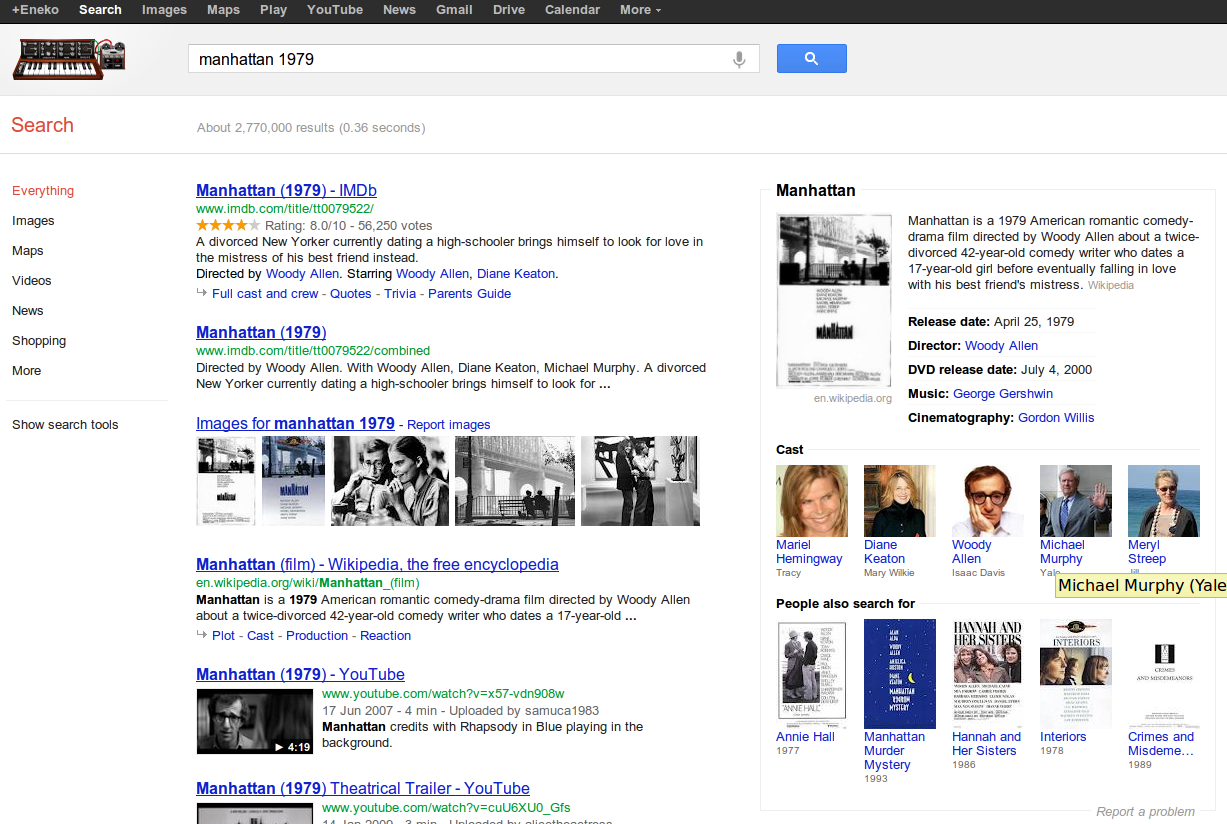Click Michael Murphy cast photo
The width and height of the screenshot is (1227, 824).
pyautogui.click(x=1076, y=501)
